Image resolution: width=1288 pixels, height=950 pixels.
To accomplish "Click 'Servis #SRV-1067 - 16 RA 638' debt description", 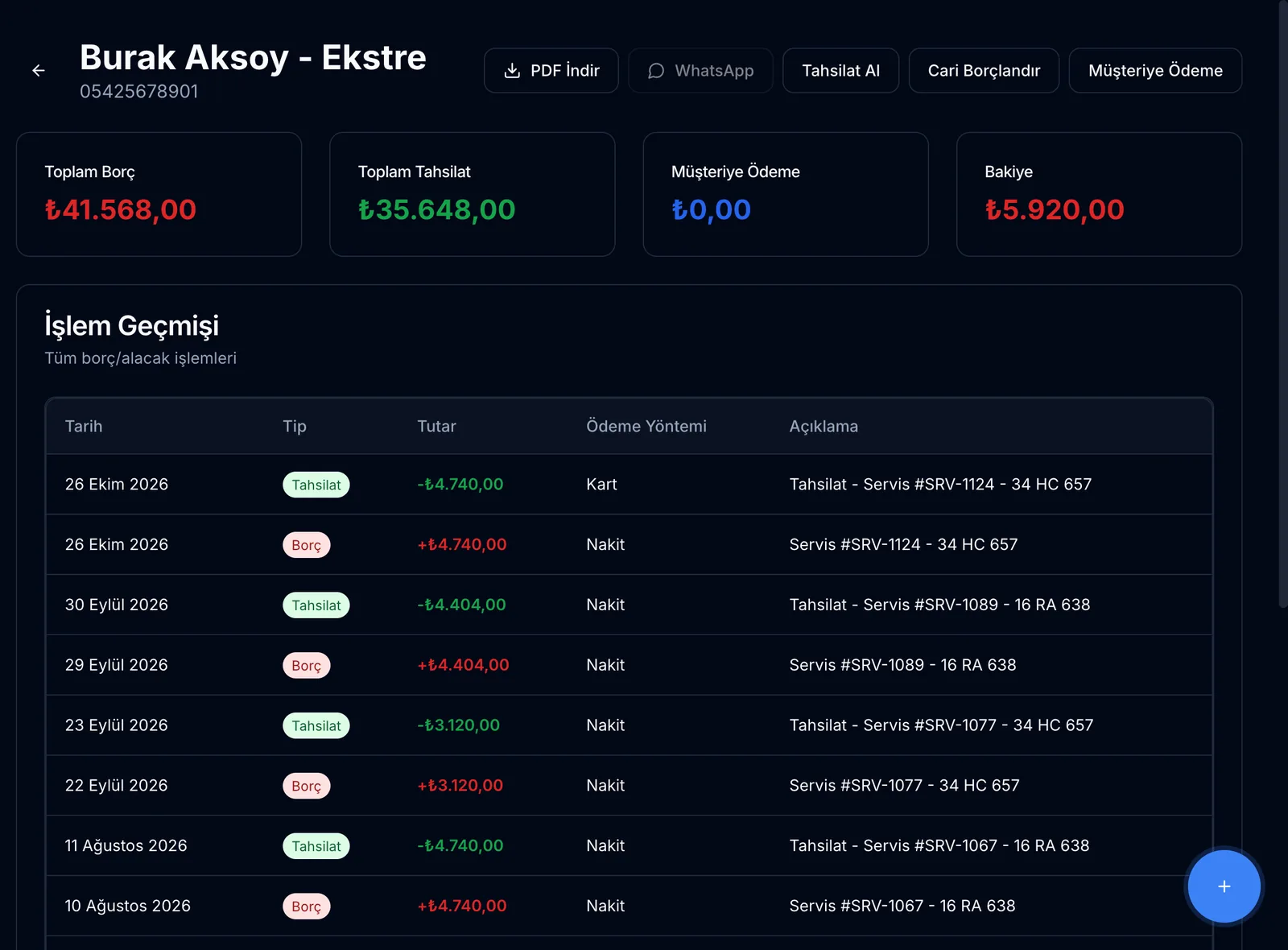I will pos(902,906).
